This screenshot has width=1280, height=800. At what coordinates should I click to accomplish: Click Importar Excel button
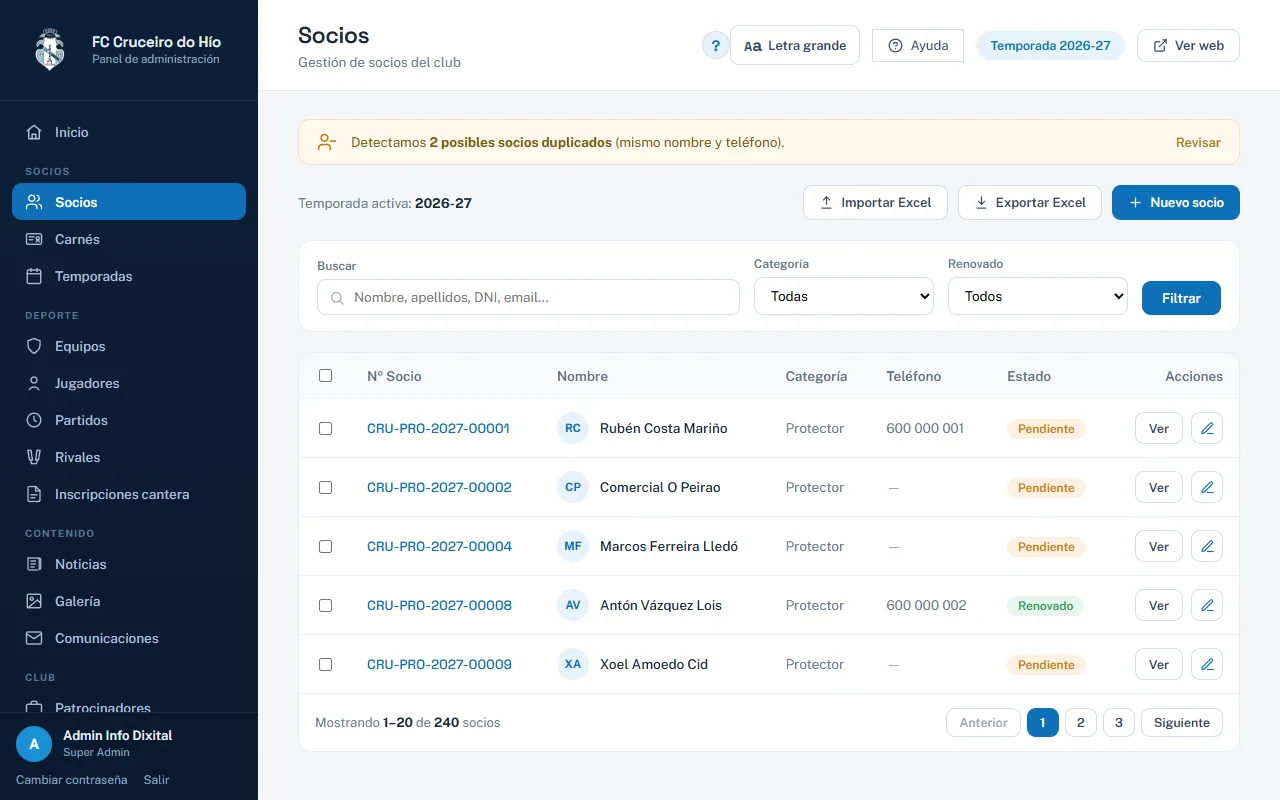click(875, 202)
